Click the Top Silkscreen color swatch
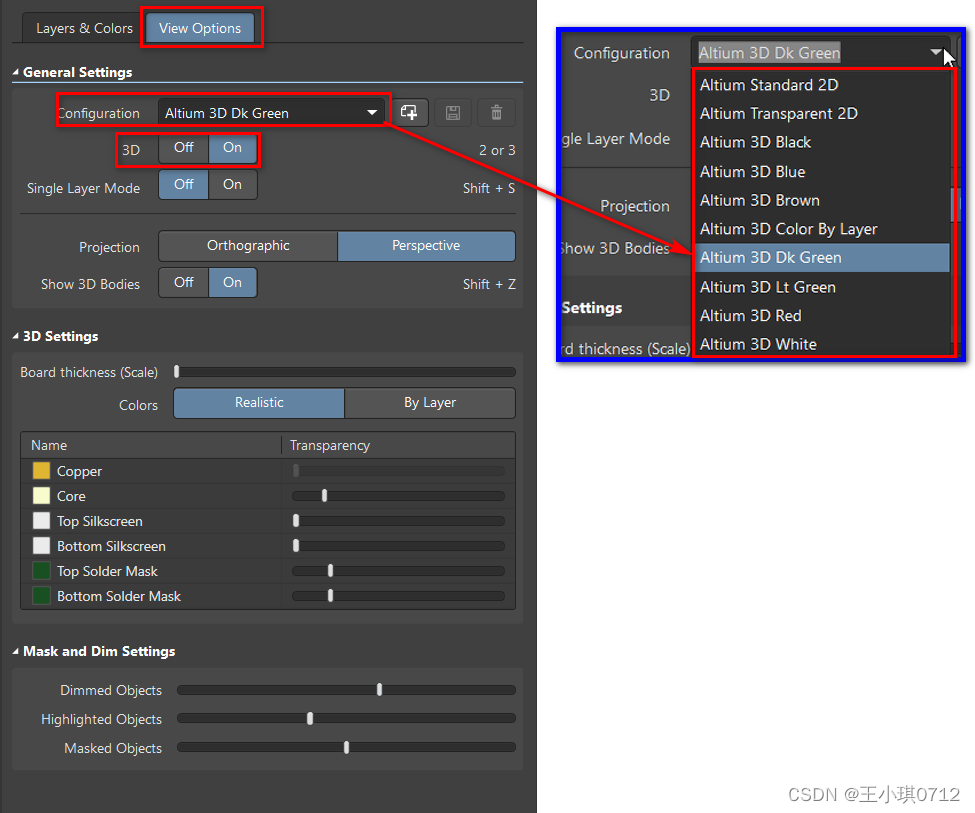Viewport: 975px width, 813px height. point(41,521)
